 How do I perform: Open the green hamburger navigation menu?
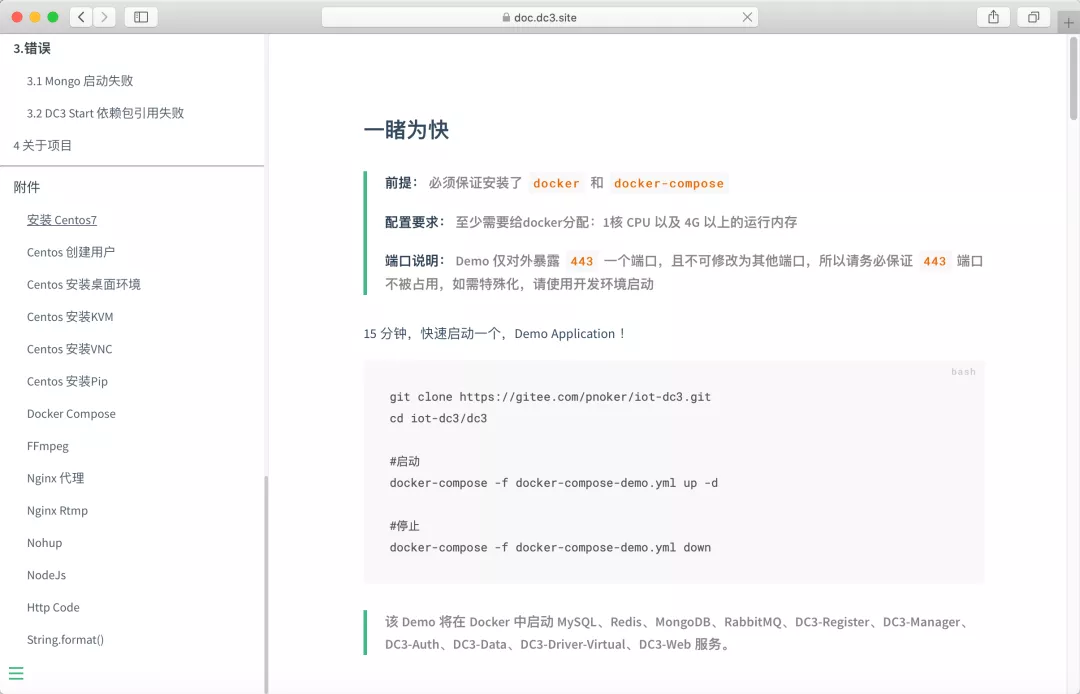point(15,673)
